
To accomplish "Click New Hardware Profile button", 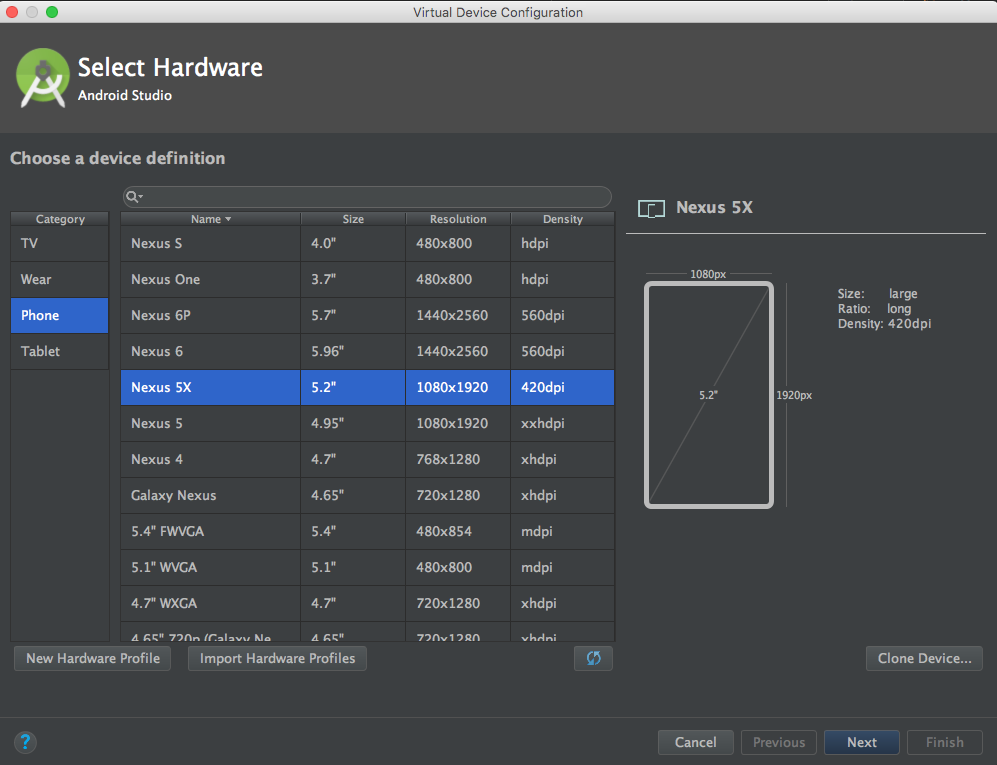I will click(x=92, y=658).
